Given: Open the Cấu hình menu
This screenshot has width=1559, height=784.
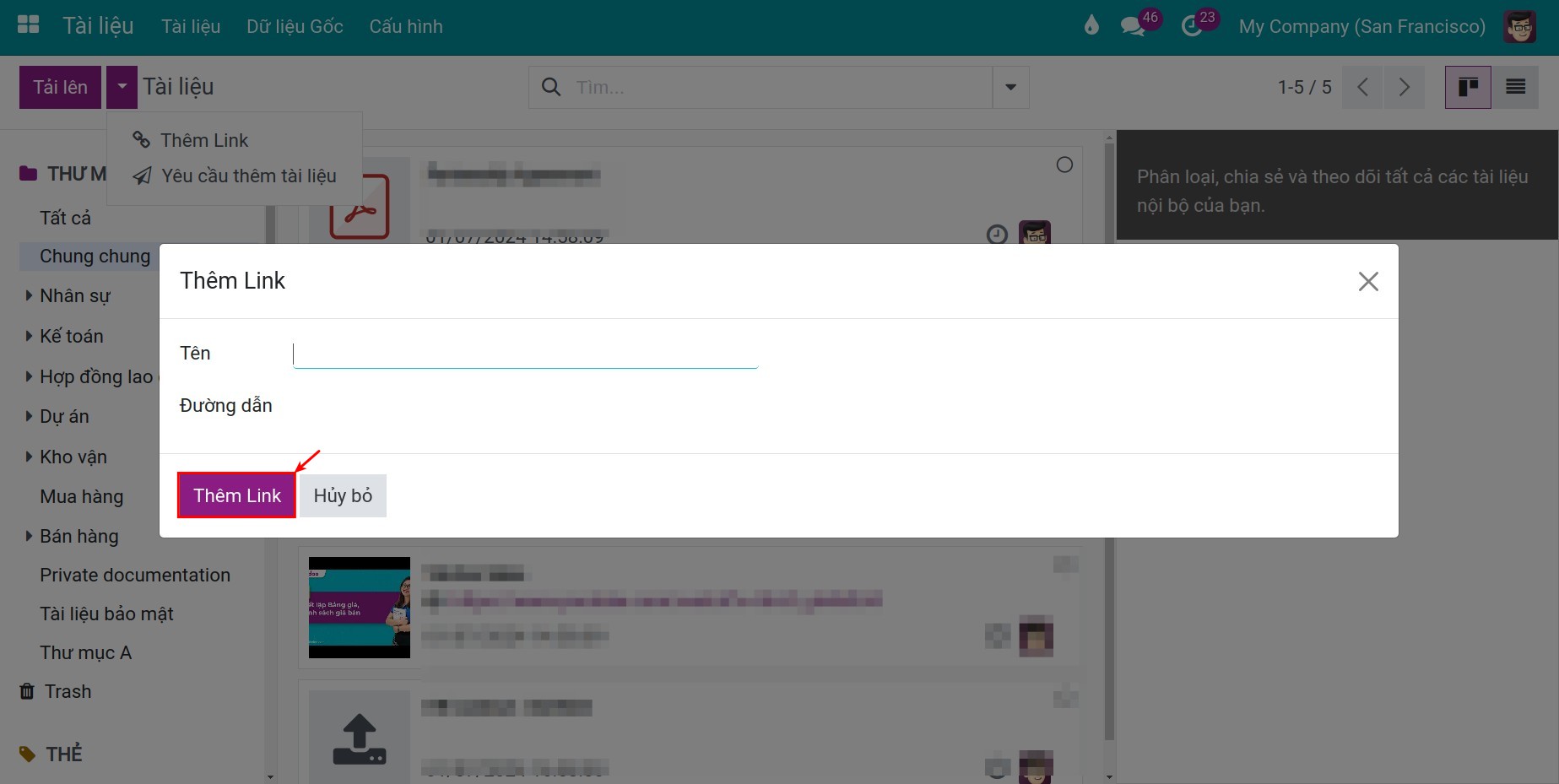Looking at the screenshot, I should tap(406, 26).
